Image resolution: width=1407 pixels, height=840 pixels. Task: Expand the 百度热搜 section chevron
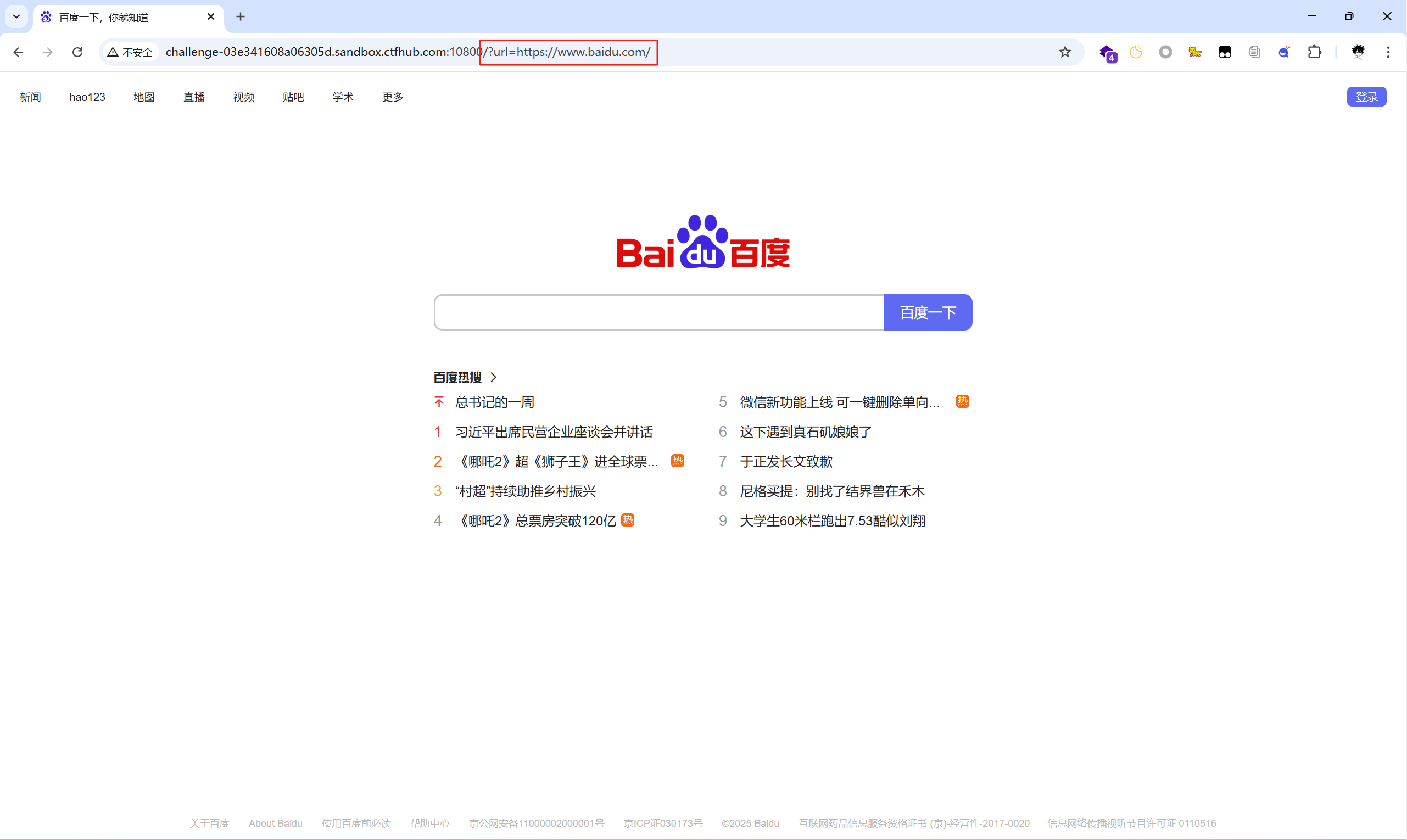493,377
